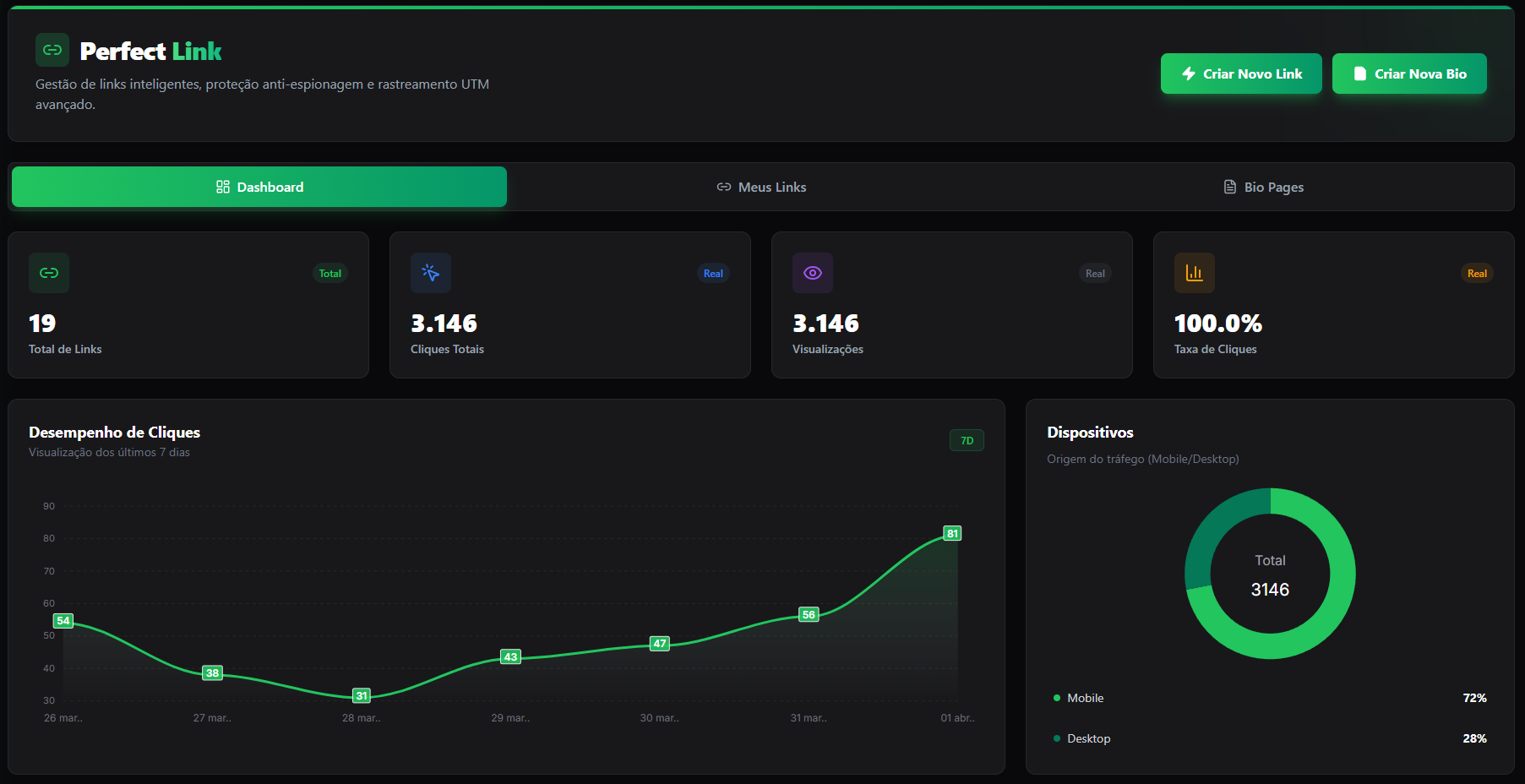This screenshot has width=1525, height=784.
Task: Select the link icon on Total de Links card
Action: (x=48, y=273)
